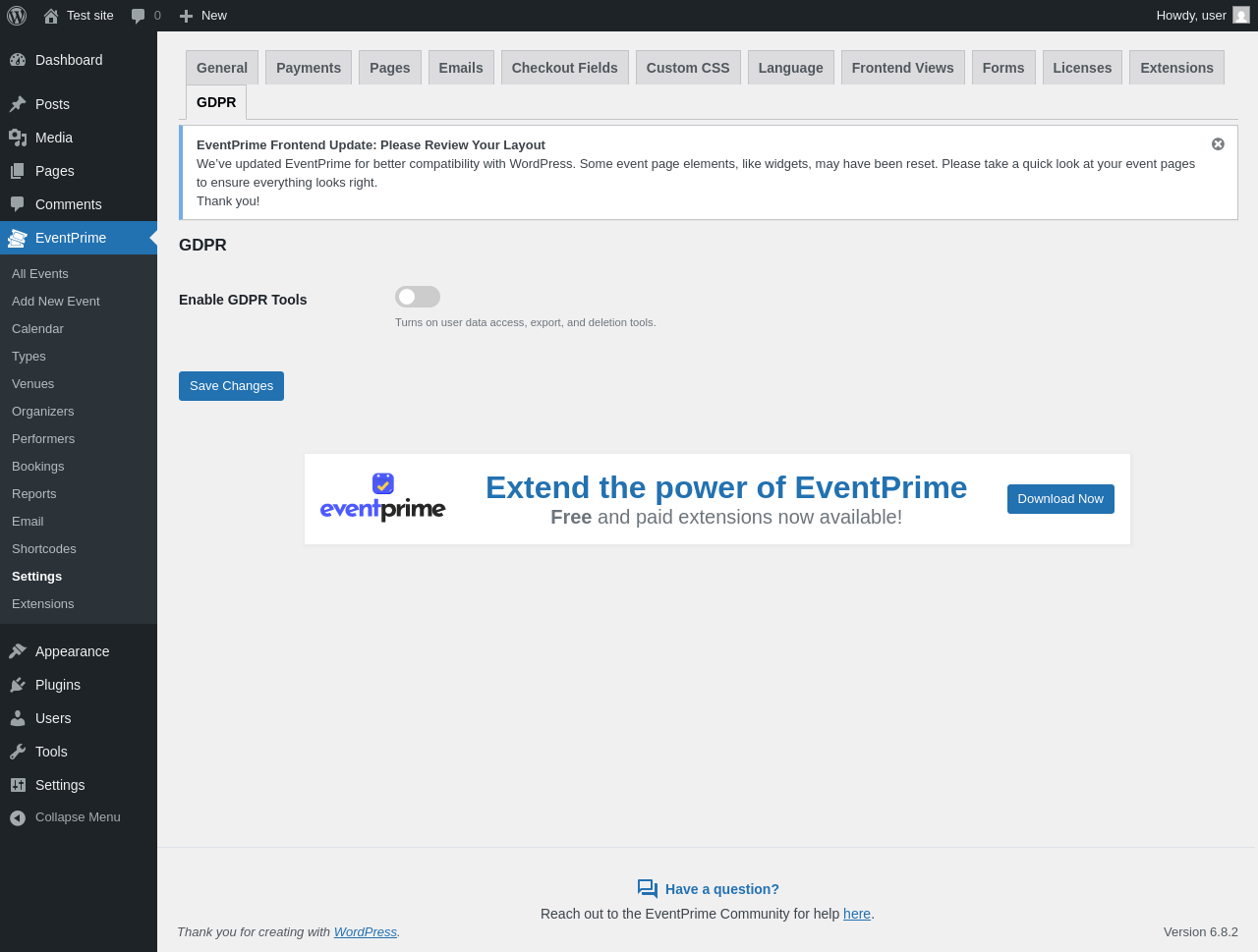Switch to the General tab
Viewport: 1258px width, 952px height.
point(222,68)
